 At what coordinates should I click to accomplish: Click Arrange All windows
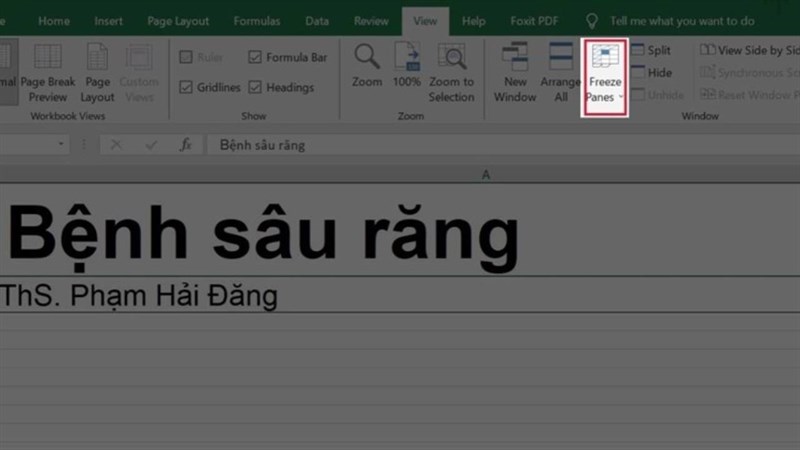pyautogui.click(x=560, y=72)
